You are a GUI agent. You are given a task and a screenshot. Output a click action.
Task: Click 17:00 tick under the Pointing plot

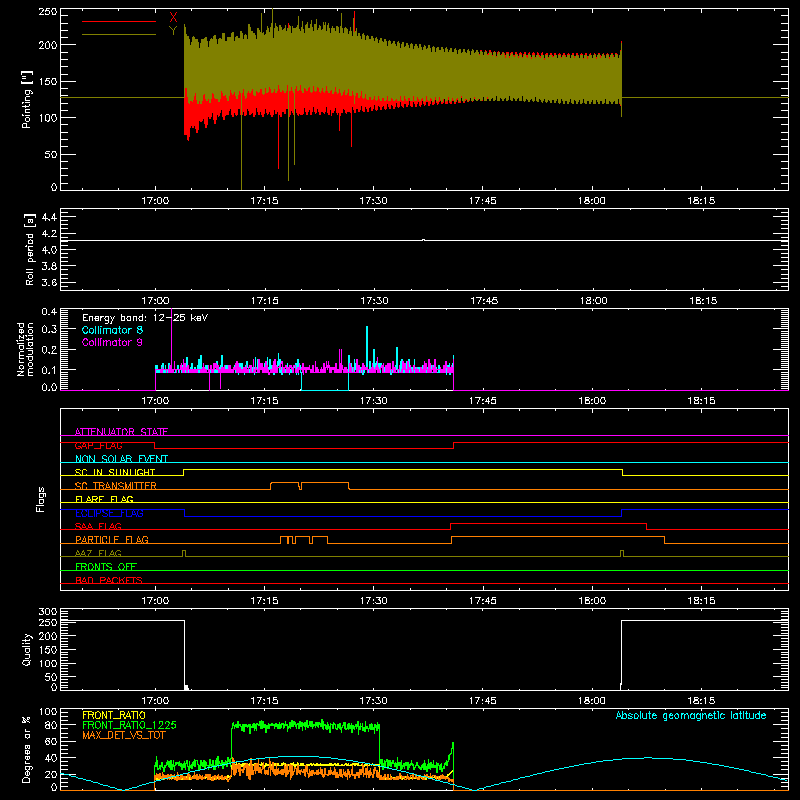point(155,201)
